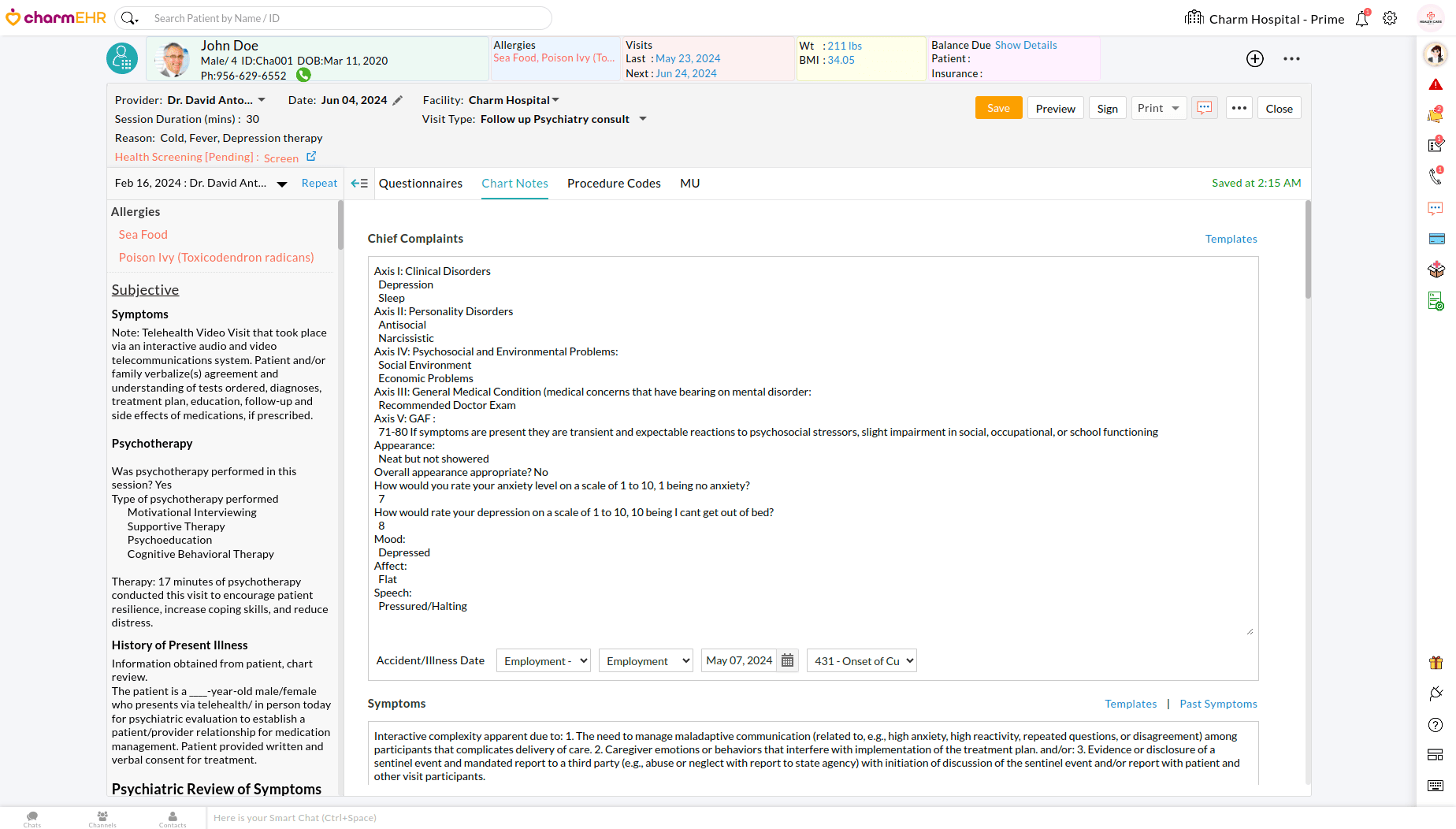The width and height of the screenshot is (1456, 829).
Task: Click the plus circle add icon
Action: point(1255,59)
